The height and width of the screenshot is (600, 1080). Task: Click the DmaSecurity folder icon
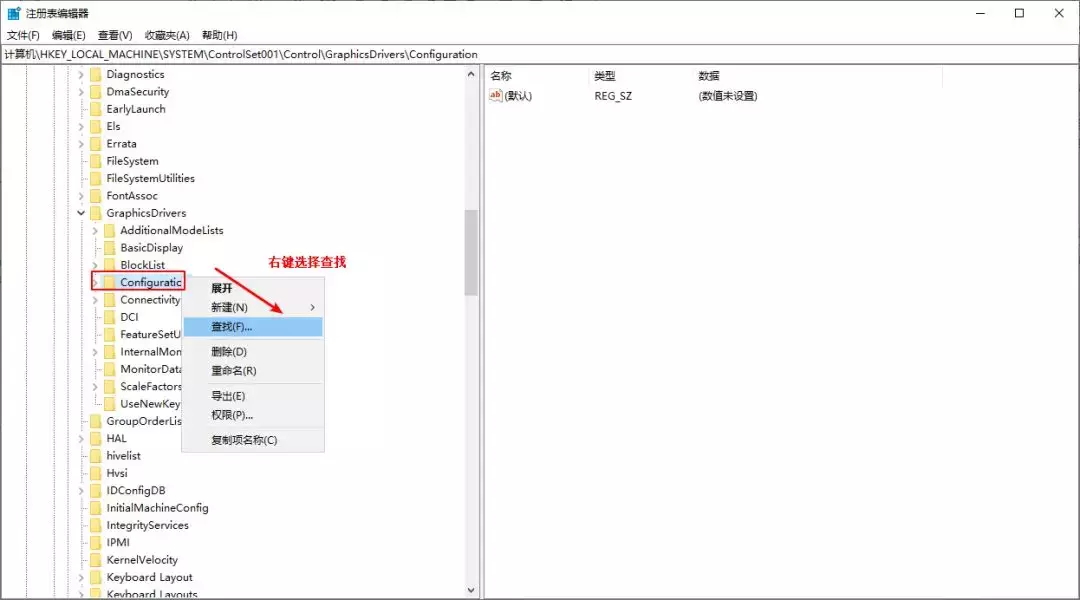(96, 92)
